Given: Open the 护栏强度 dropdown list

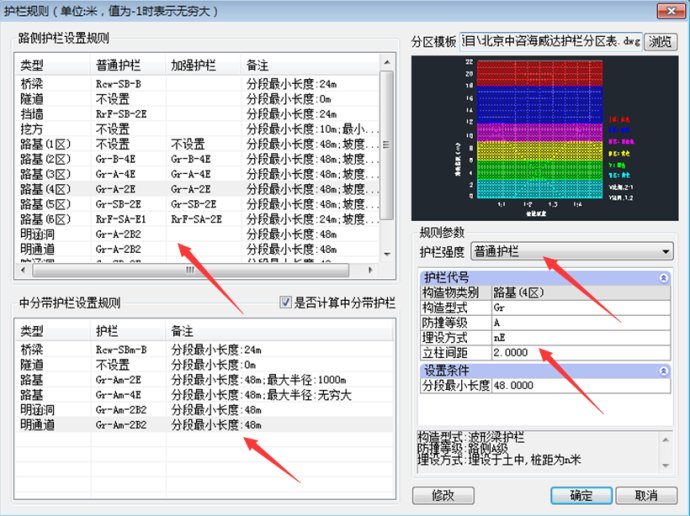Looking at the screenshot, I should point(665,251).
